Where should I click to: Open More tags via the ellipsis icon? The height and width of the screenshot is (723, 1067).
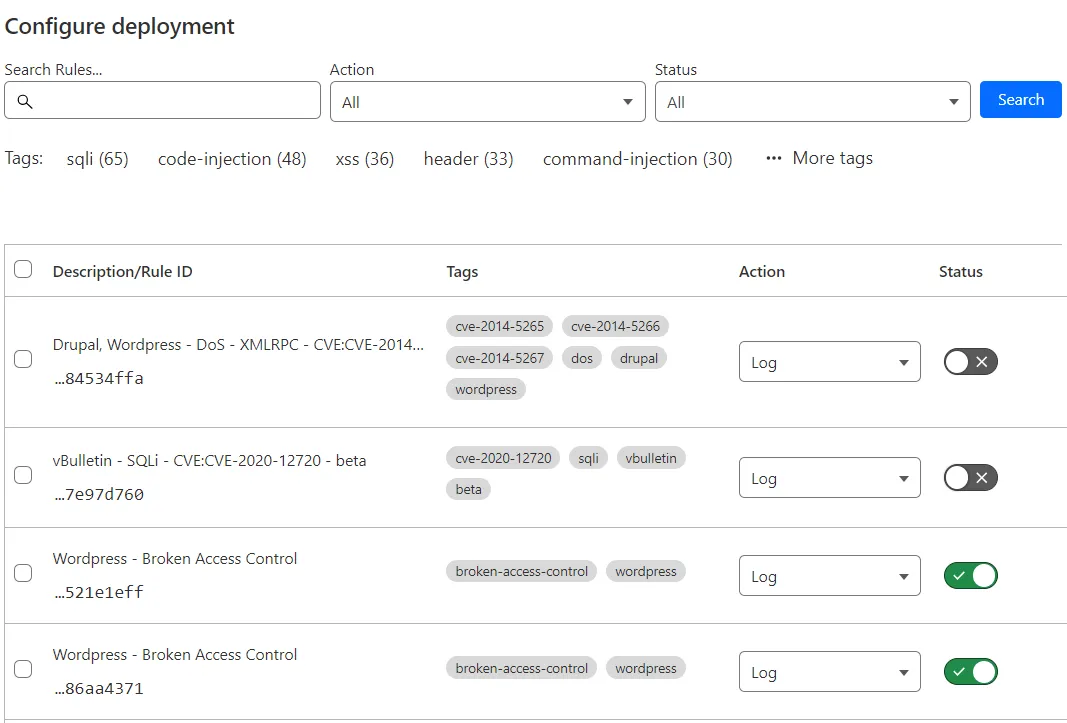772,158
